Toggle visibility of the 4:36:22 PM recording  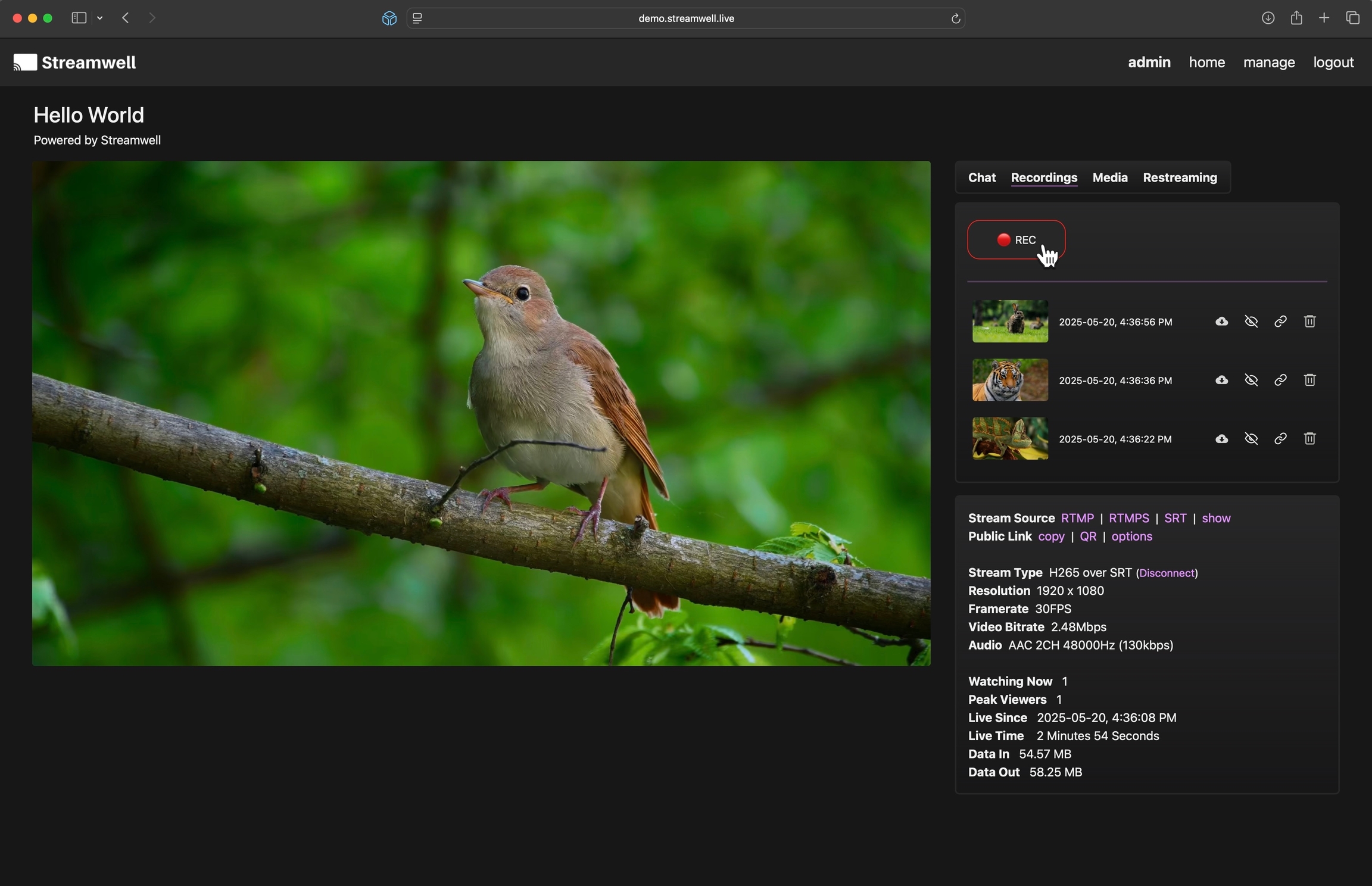coord(1251,439)
